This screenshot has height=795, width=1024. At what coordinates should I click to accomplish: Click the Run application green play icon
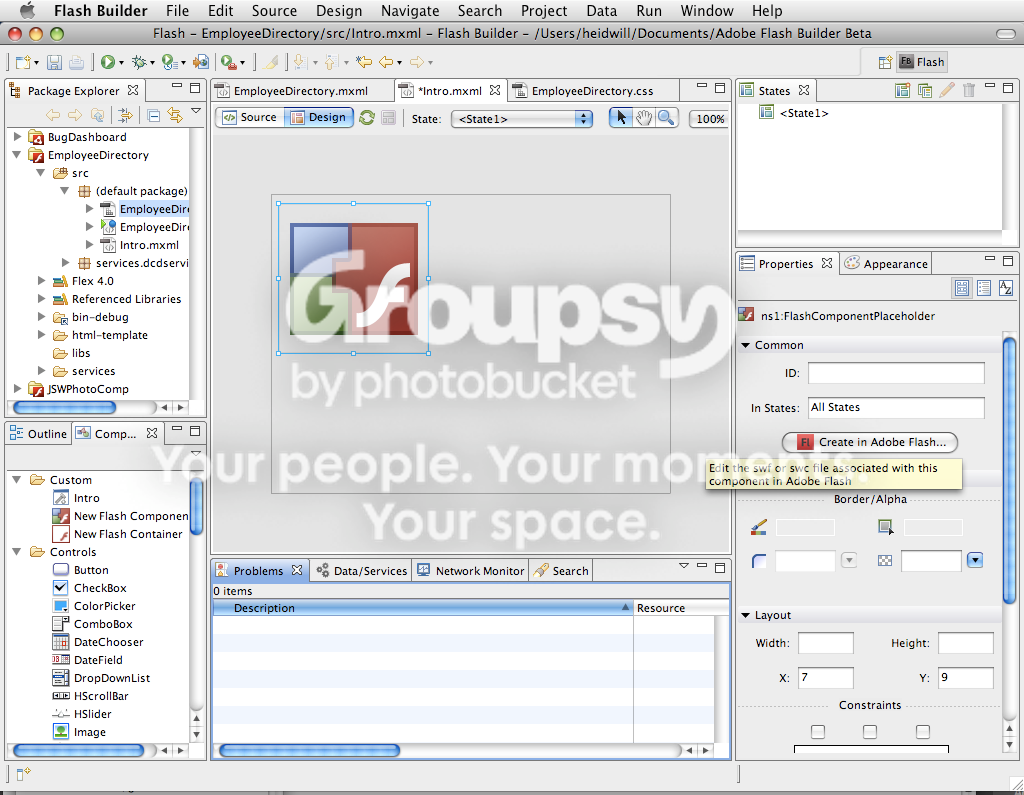tap(108, 62)
